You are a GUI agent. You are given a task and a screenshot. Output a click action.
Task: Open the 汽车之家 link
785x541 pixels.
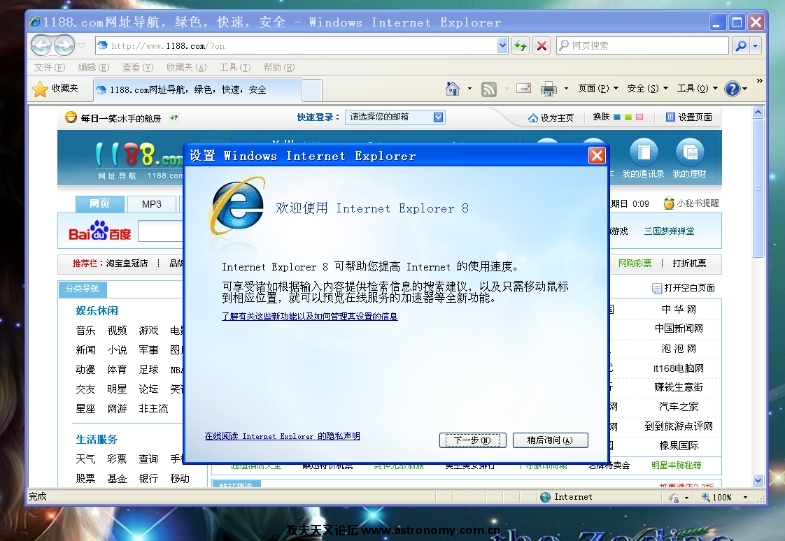679,407
